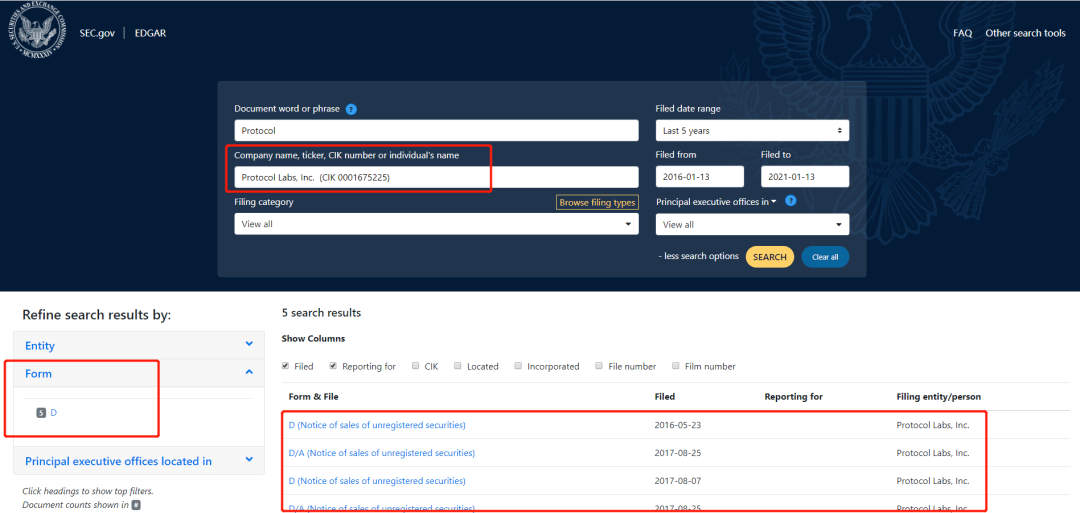Image resolution: width=1080 pixels, height=513 pixels.
Task: Click the Filed to date field
Action: tap(804, 177)
